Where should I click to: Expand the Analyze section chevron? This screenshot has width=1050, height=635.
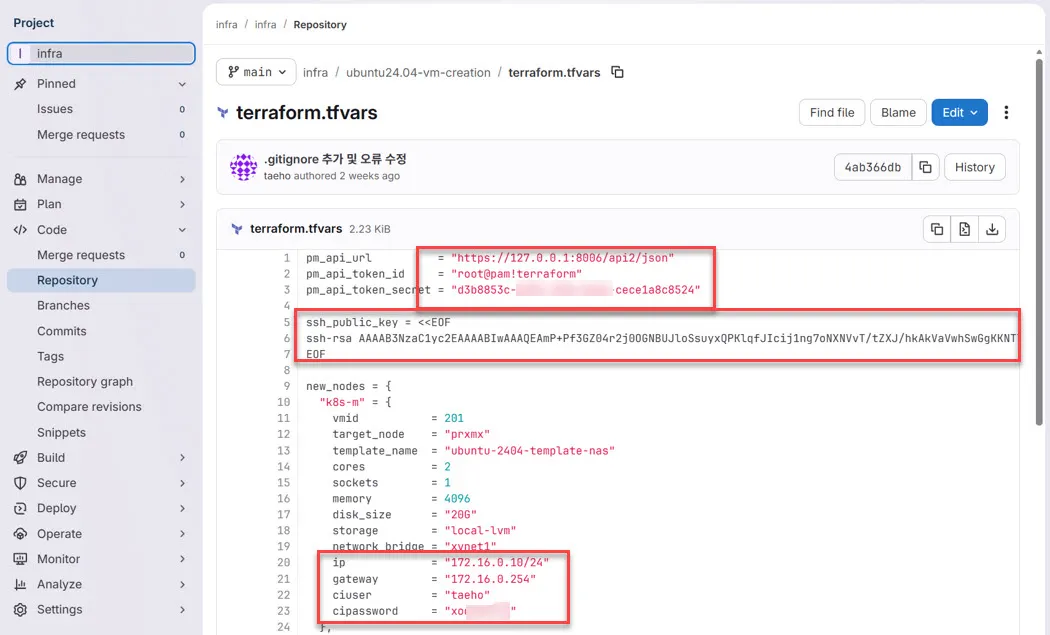click(x=182, y=584)
